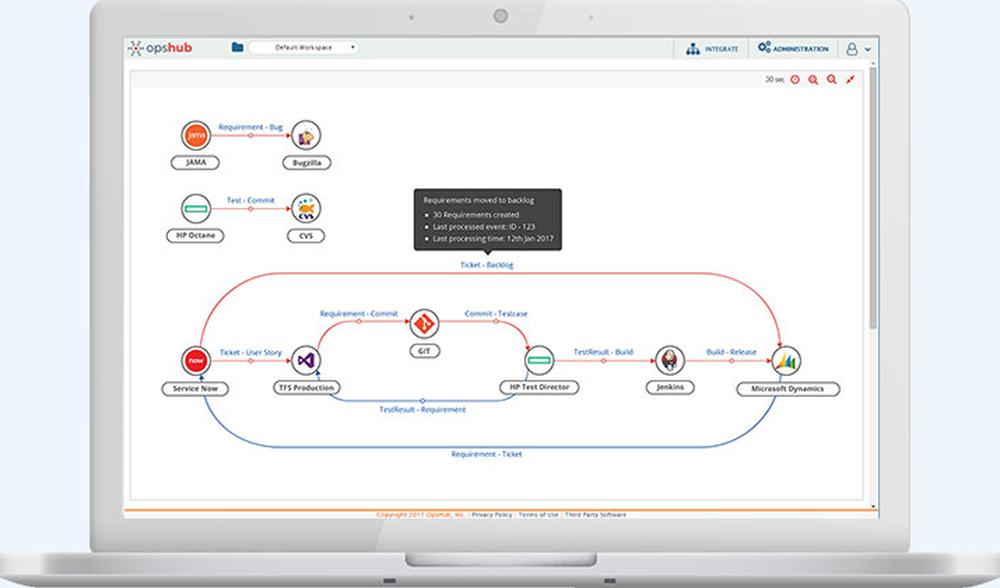Expand the user account chevron

[867, 49]
